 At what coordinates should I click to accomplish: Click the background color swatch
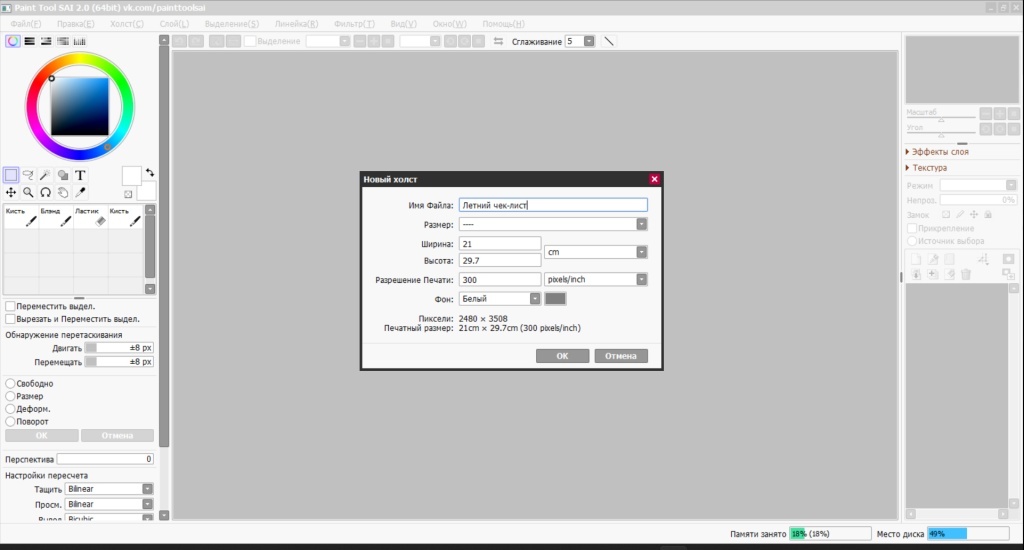148,191
